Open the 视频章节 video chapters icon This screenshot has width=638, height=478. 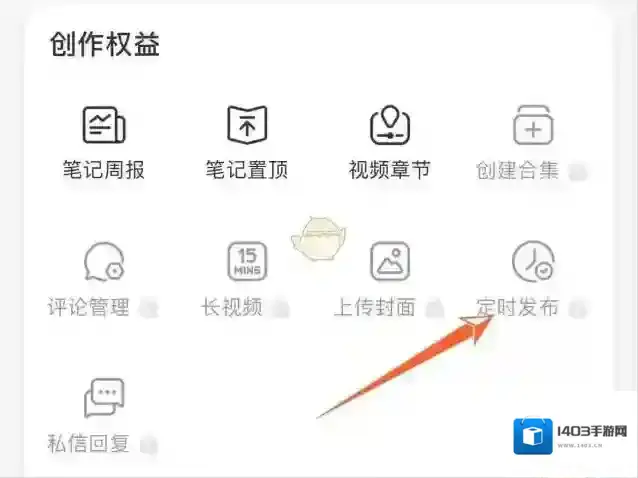click(x=390, y=125)
